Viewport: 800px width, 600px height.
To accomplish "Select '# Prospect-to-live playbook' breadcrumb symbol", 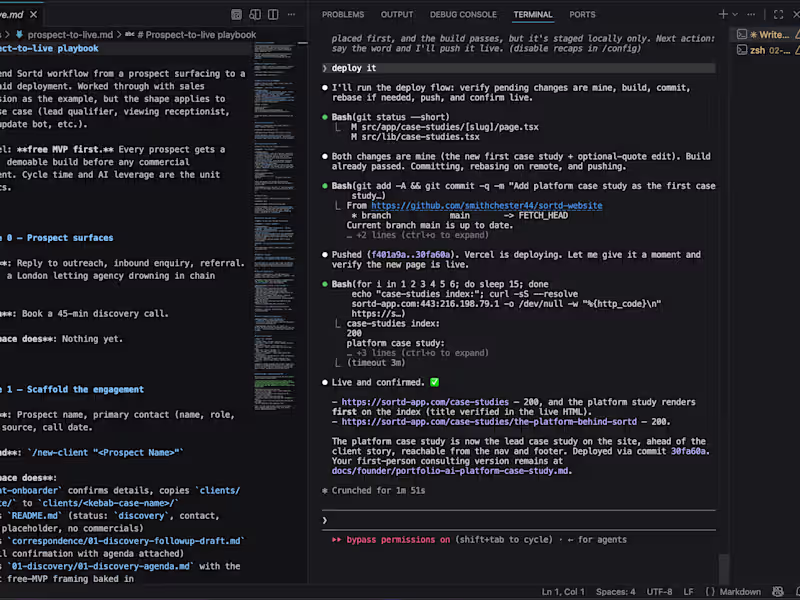I will (x=196, y=35).
